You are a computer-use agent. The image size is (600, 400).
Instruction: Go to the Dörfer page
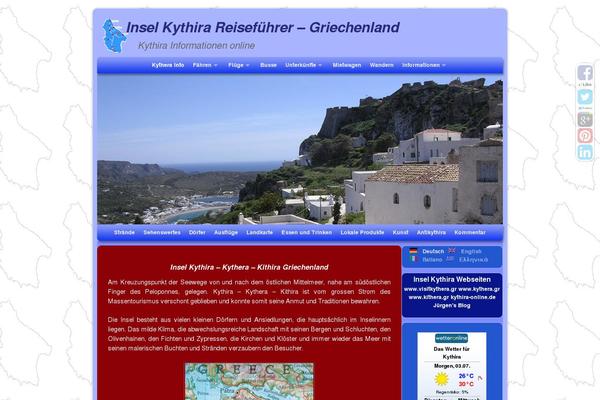click(x=197, y=232)
